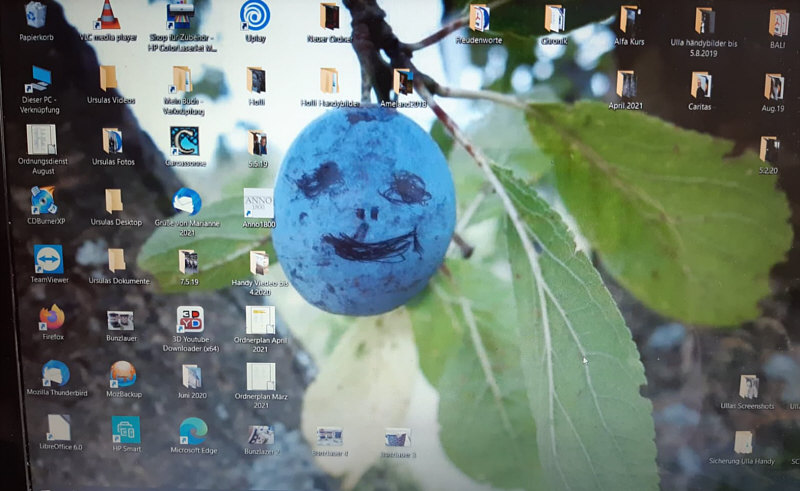Select the MozBackup desktop icon
The image size is (800, 491).
pyautogui.click(x=123, y=375)
